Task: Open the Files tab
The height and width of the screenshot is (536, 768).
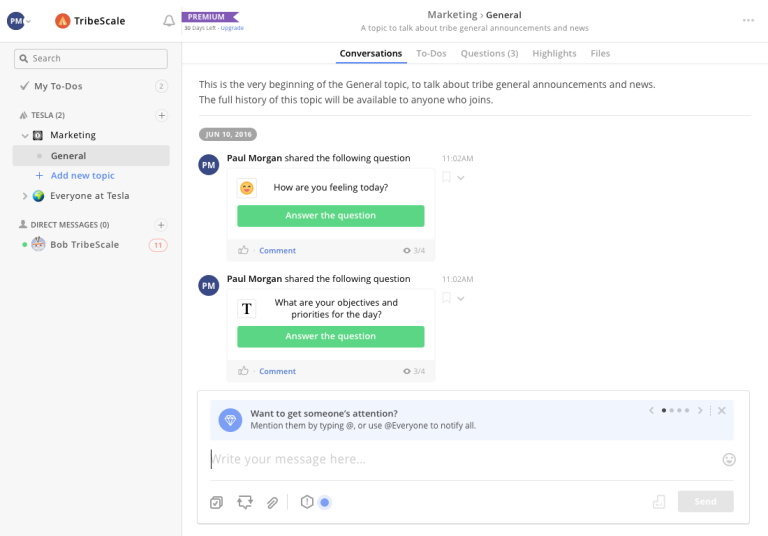Action: pos(600,53)
